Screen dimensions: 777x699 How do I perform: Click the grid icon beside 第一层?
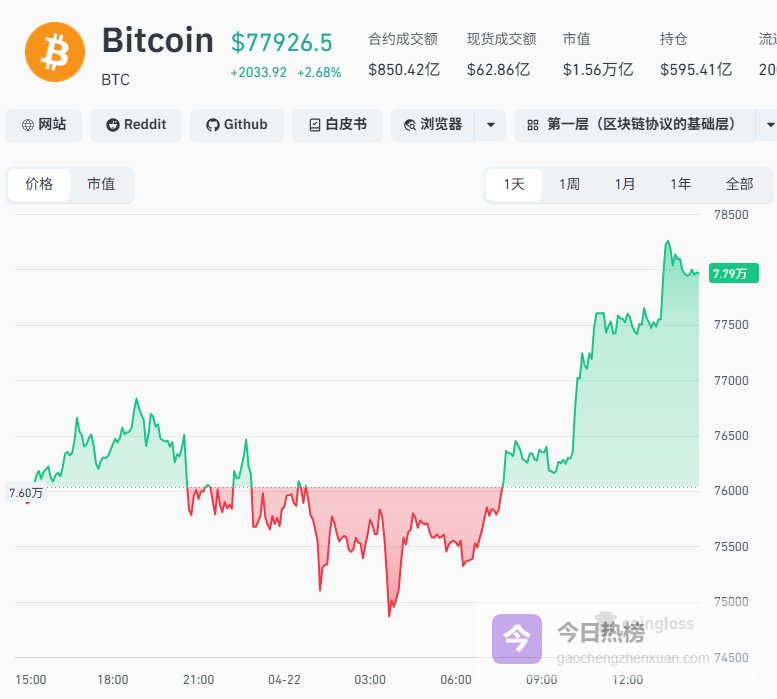click(533, 125)
